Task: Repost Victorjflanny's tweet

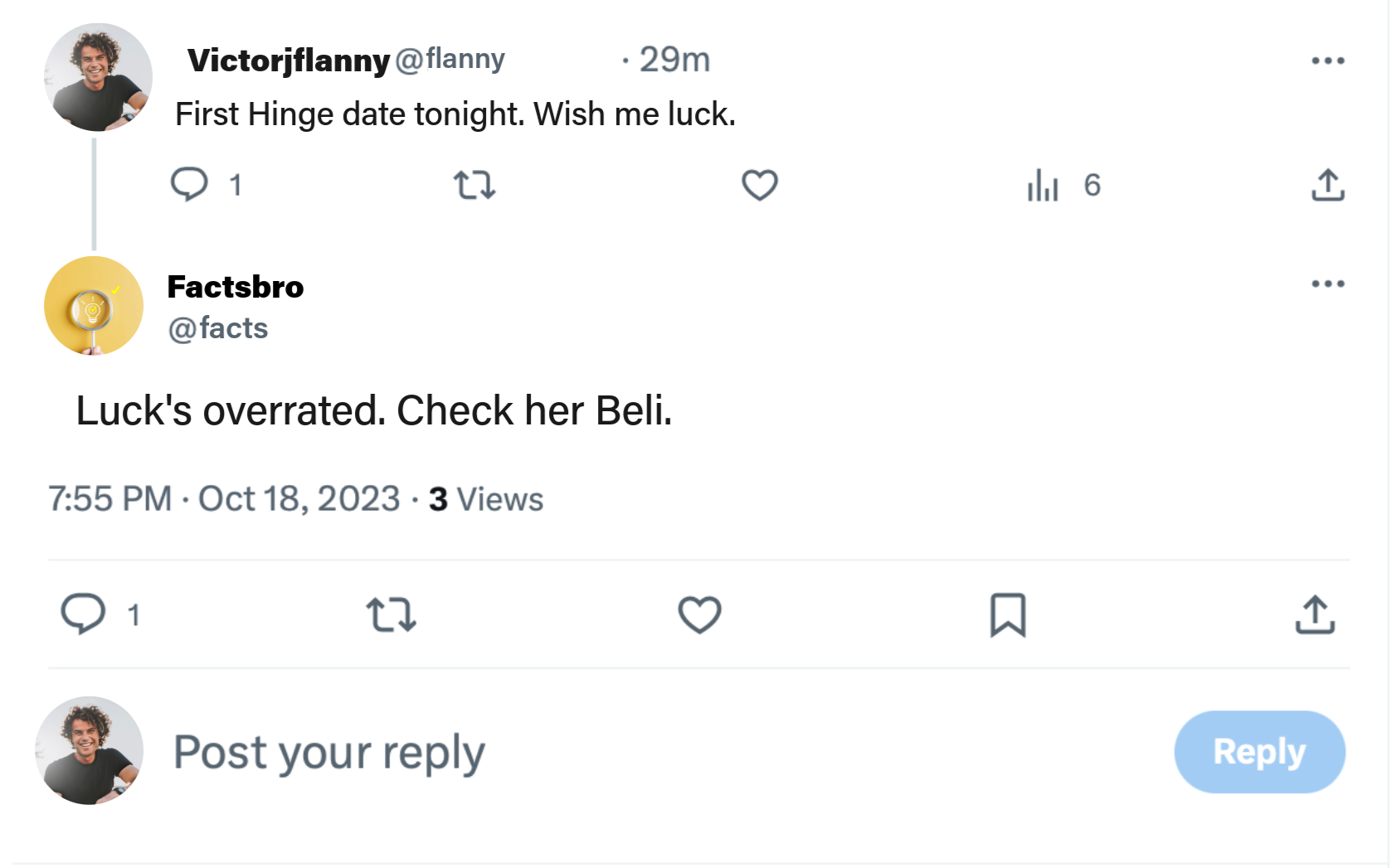Action: [474, 185]
